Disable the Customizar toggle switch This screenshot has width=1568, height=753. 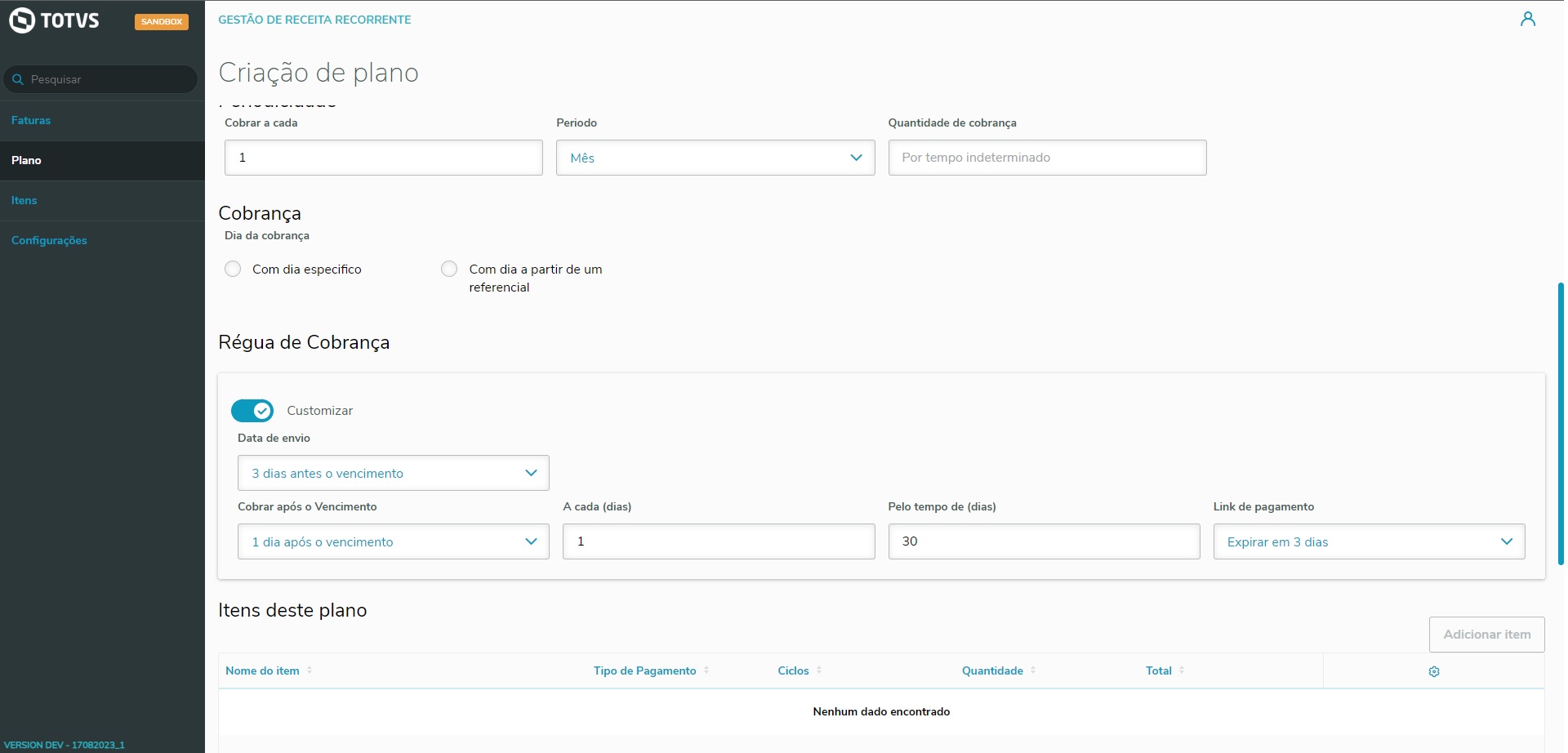[252, 411]
